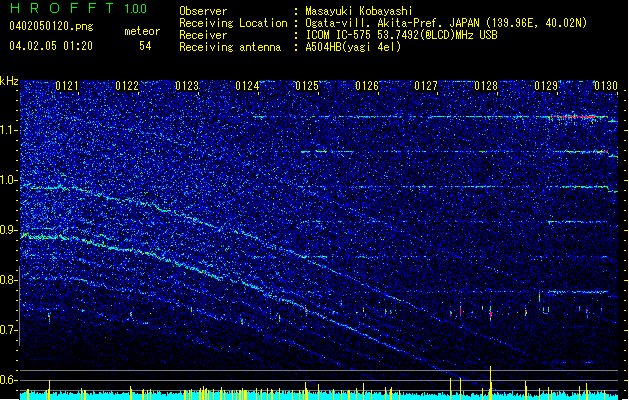The image size is (629, 400).
Task: Click the kHz axis unit label
Action: coord(9,81)
